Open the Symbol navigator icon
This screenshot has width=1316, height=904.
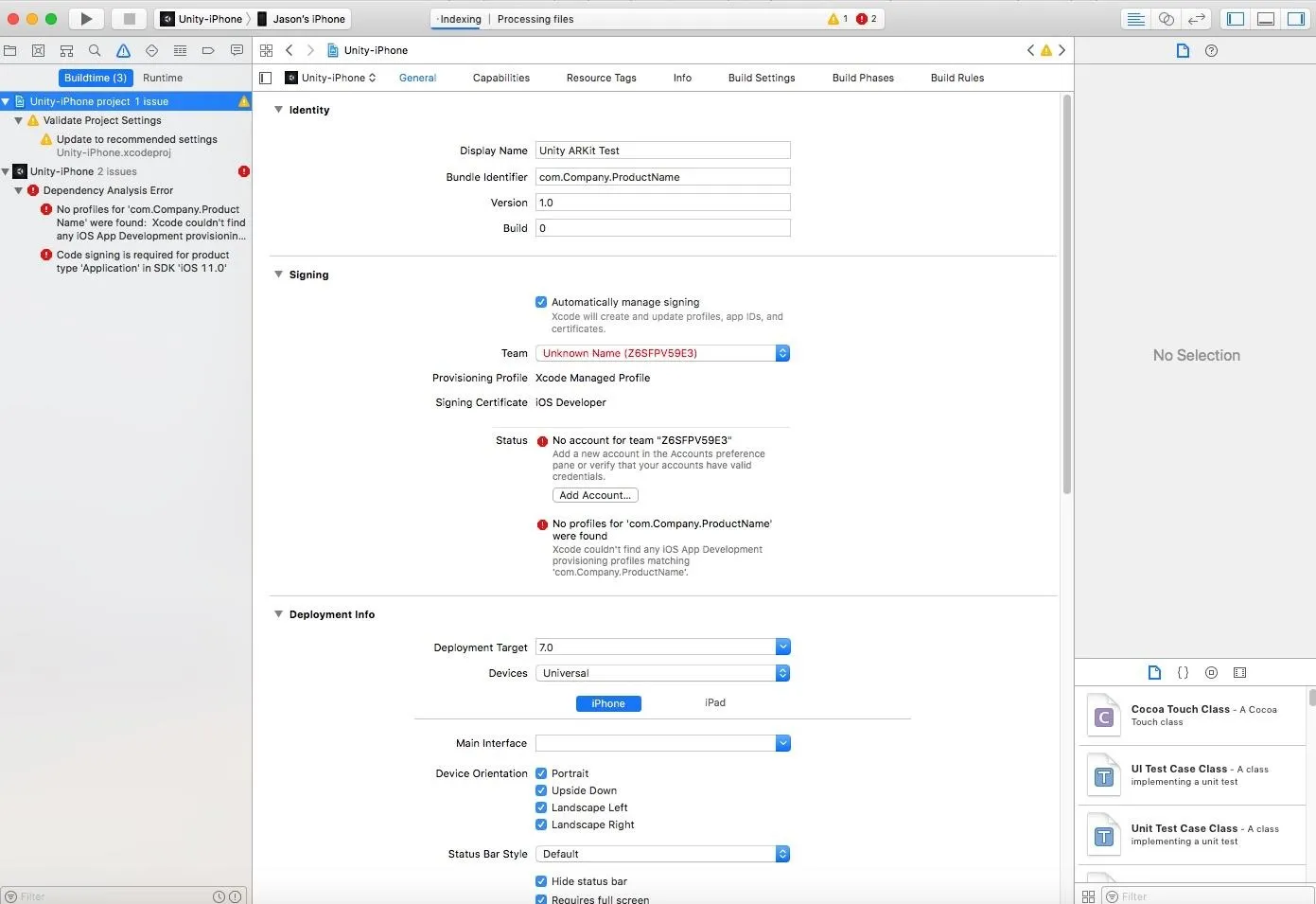pos(66,50)
